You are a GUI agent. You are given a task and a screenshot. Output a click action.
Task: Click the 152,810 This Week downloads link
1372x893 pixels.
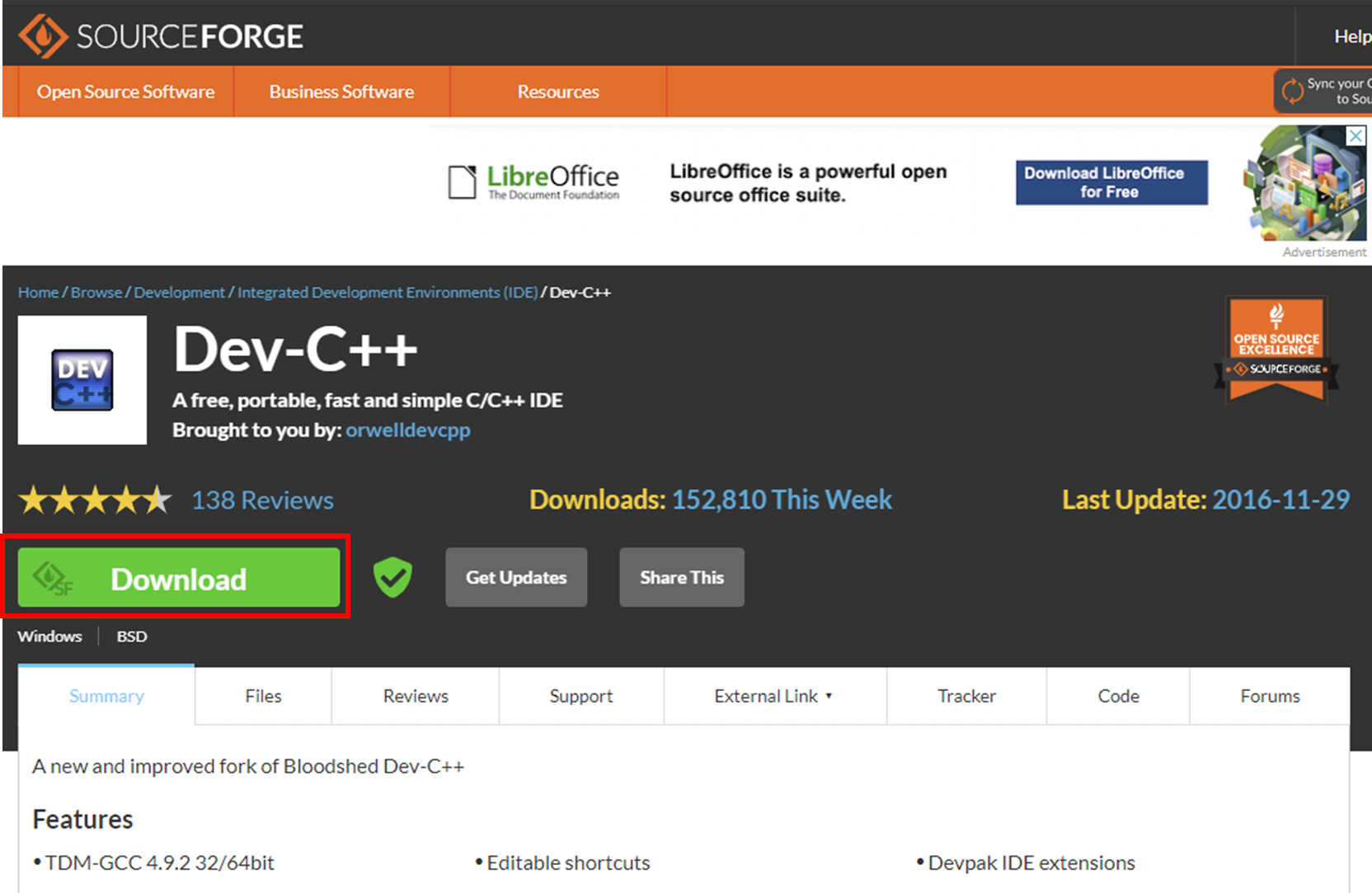[782, 500]
